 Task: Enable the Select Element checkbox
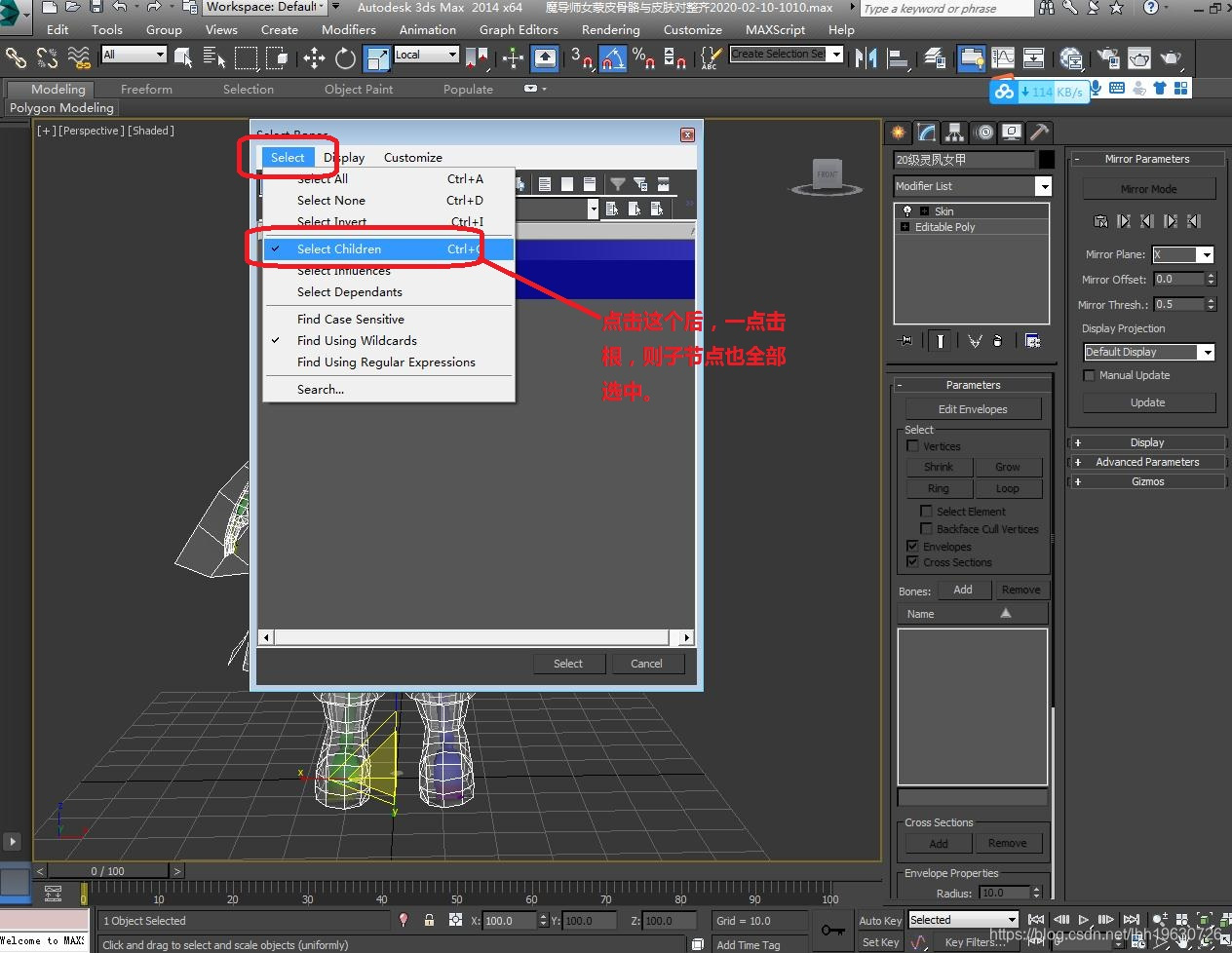pyautogui.click(x=927, y=512)
